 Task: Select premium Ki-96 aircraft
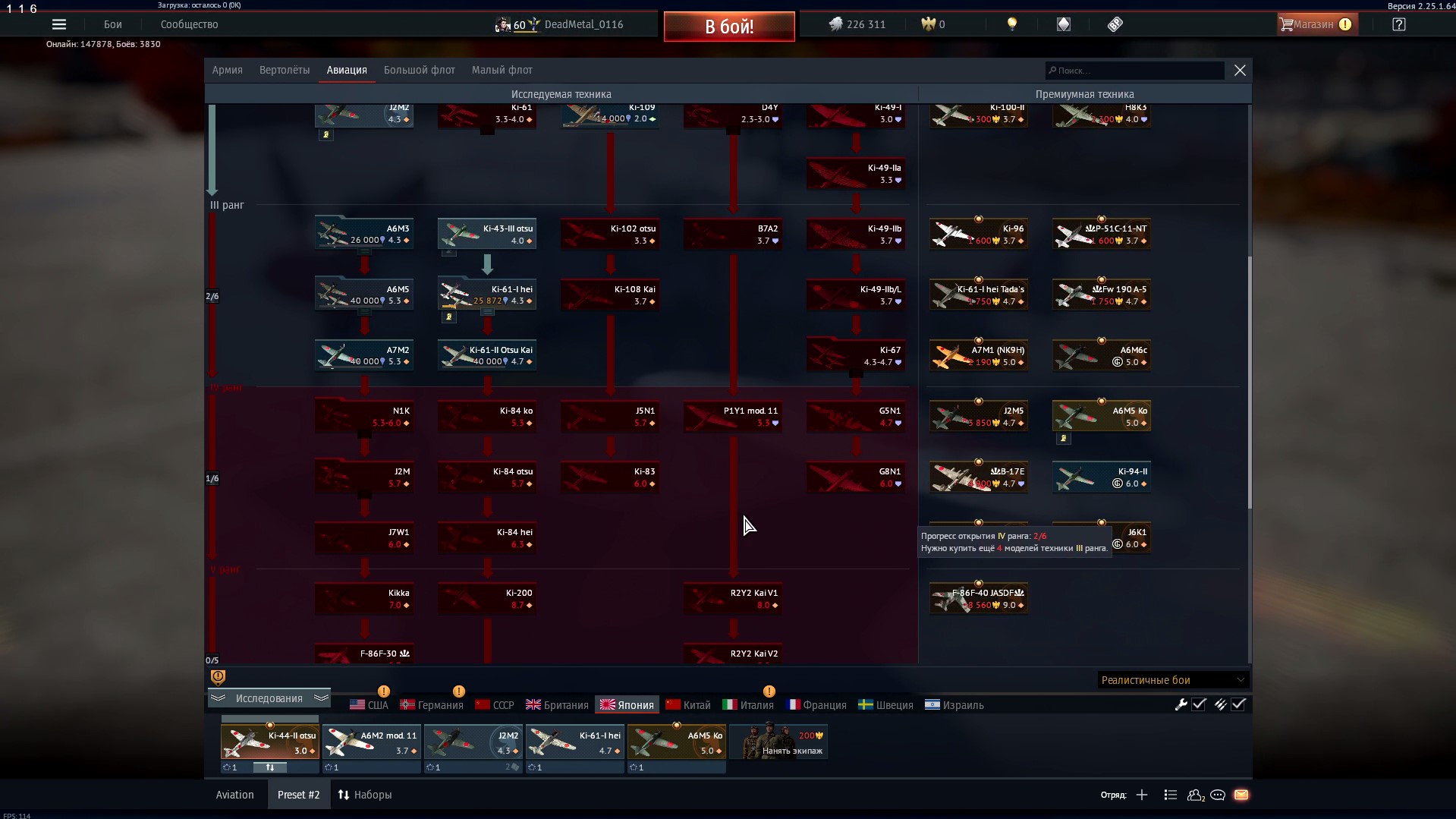pyautogui.click(x=979, y=234)
